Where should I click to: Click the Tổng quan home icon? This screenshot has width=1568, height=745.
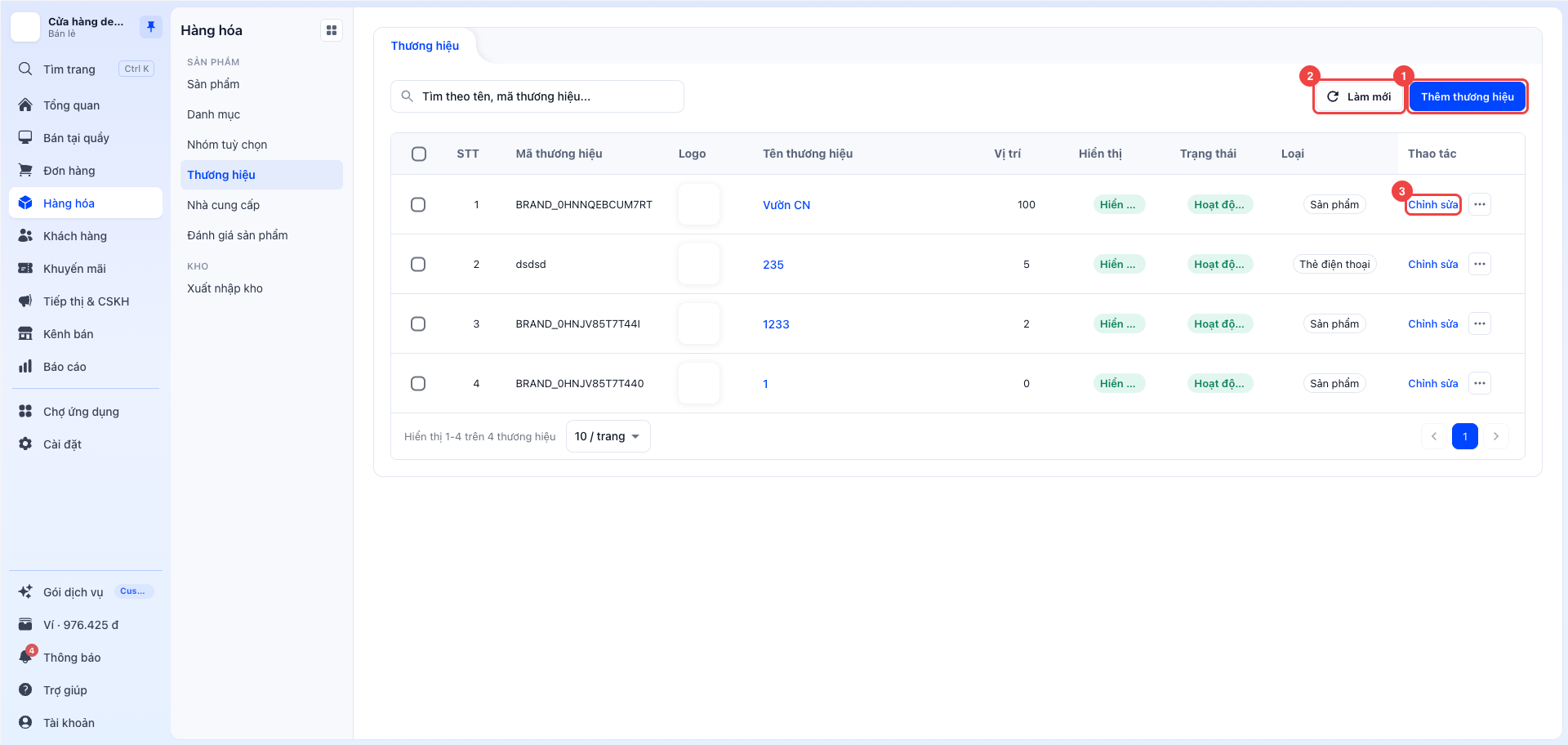(x=25, y=105)
